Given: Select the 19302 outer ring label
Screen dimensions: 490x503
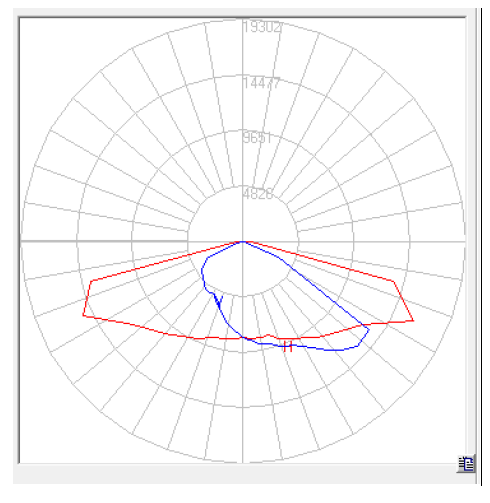Looking at the screenshot, I should pos(262,27).
